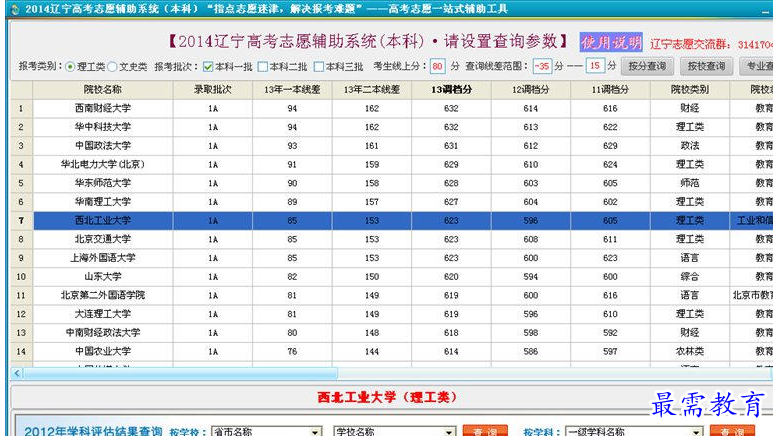Sort by the 13调档分 column header
The height and width of the screenshot is (436, 773).
[451, 90]
